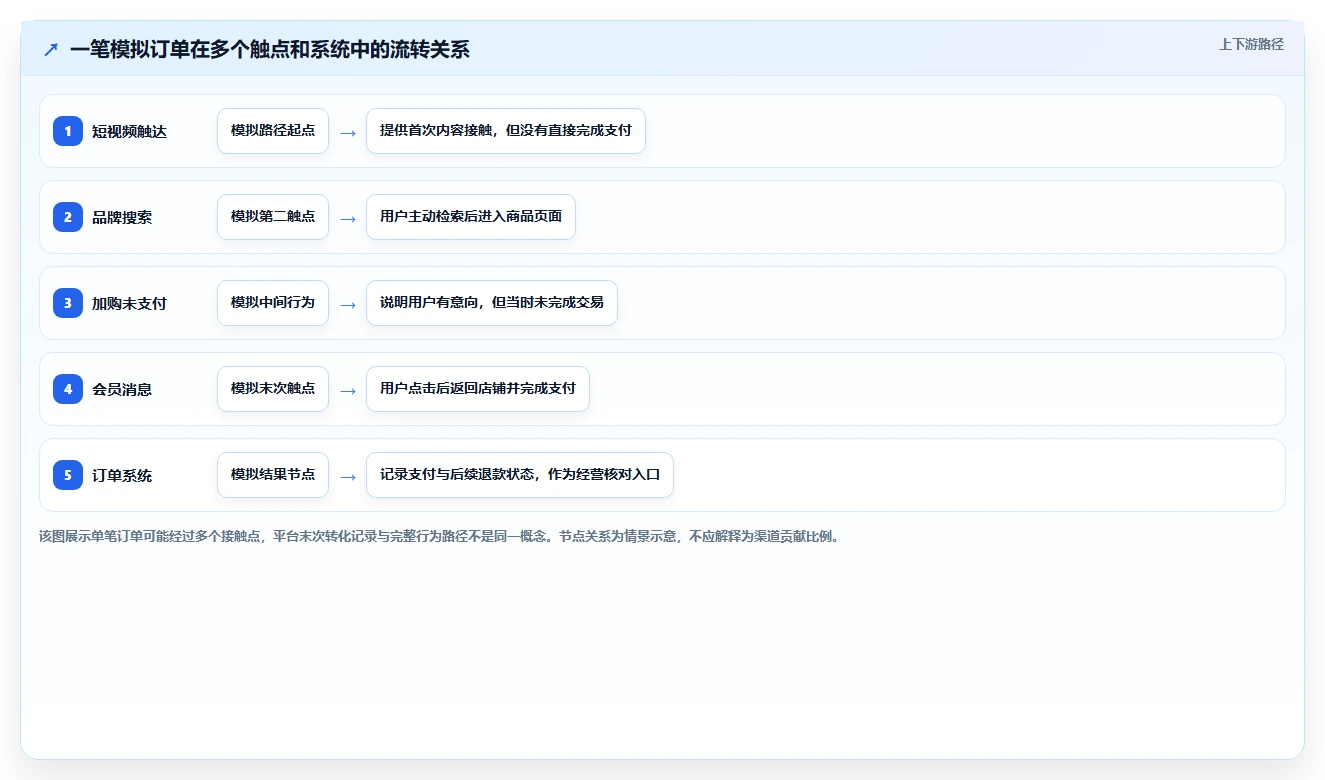Viewport: 1325px width, 780px height.
Task: Select step badge number 1
Action: point(68,130)
